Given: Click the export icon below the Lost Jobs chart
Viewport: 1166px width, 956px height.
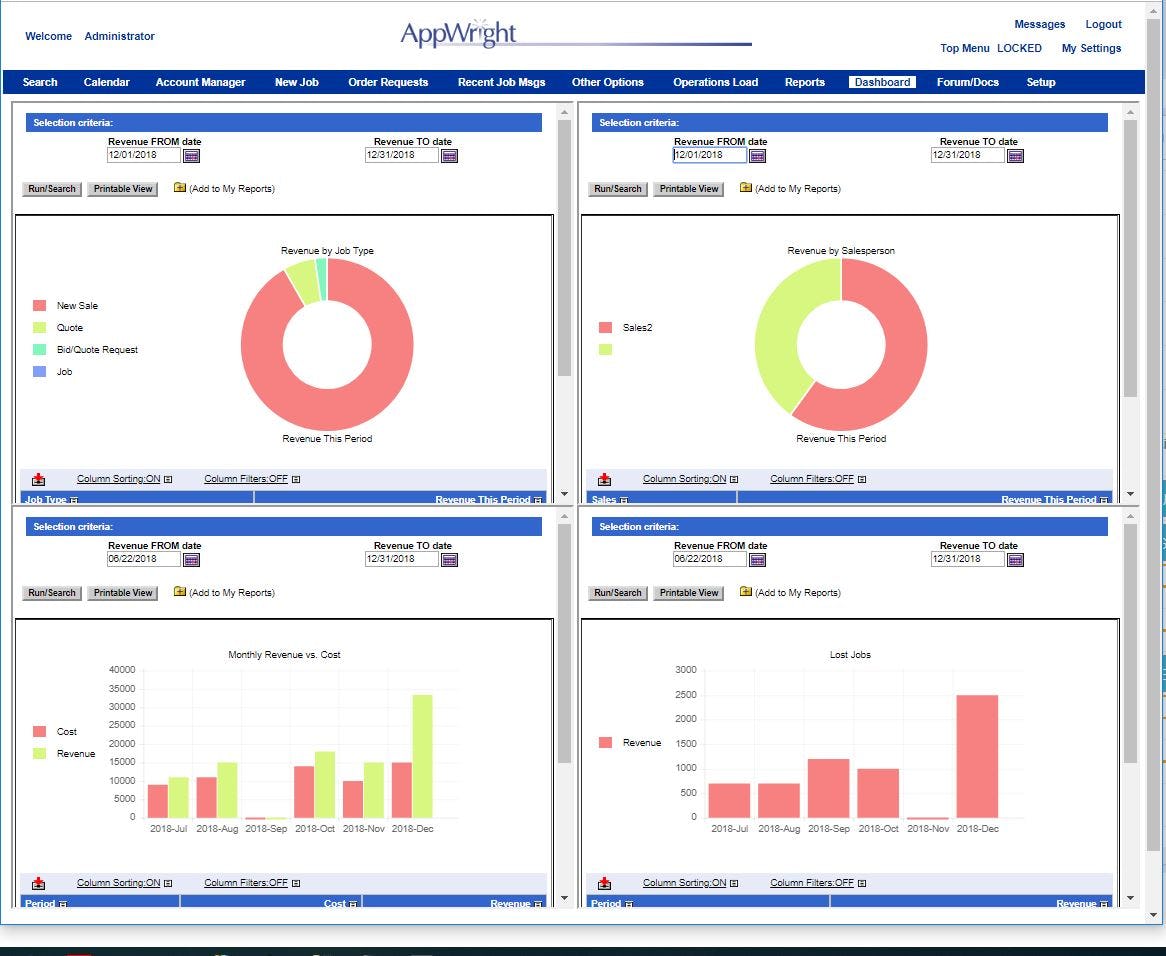Looking at the screenshot, I should pyautogui.click(x=605, y=882).
